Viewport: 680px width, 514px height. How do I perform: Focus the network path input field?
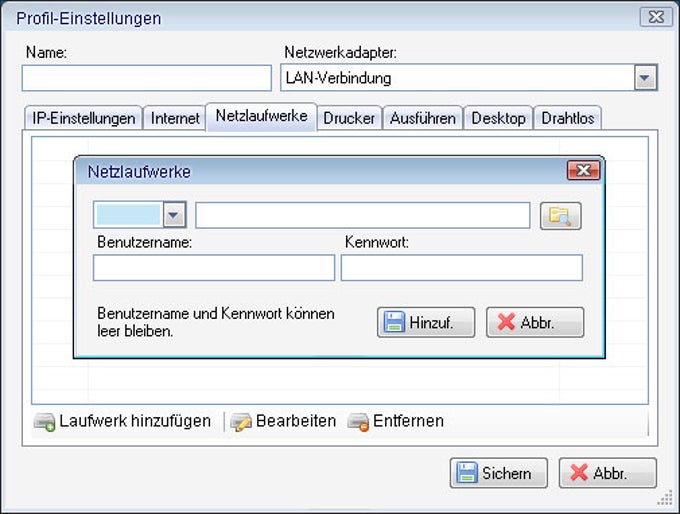(363, 215)
